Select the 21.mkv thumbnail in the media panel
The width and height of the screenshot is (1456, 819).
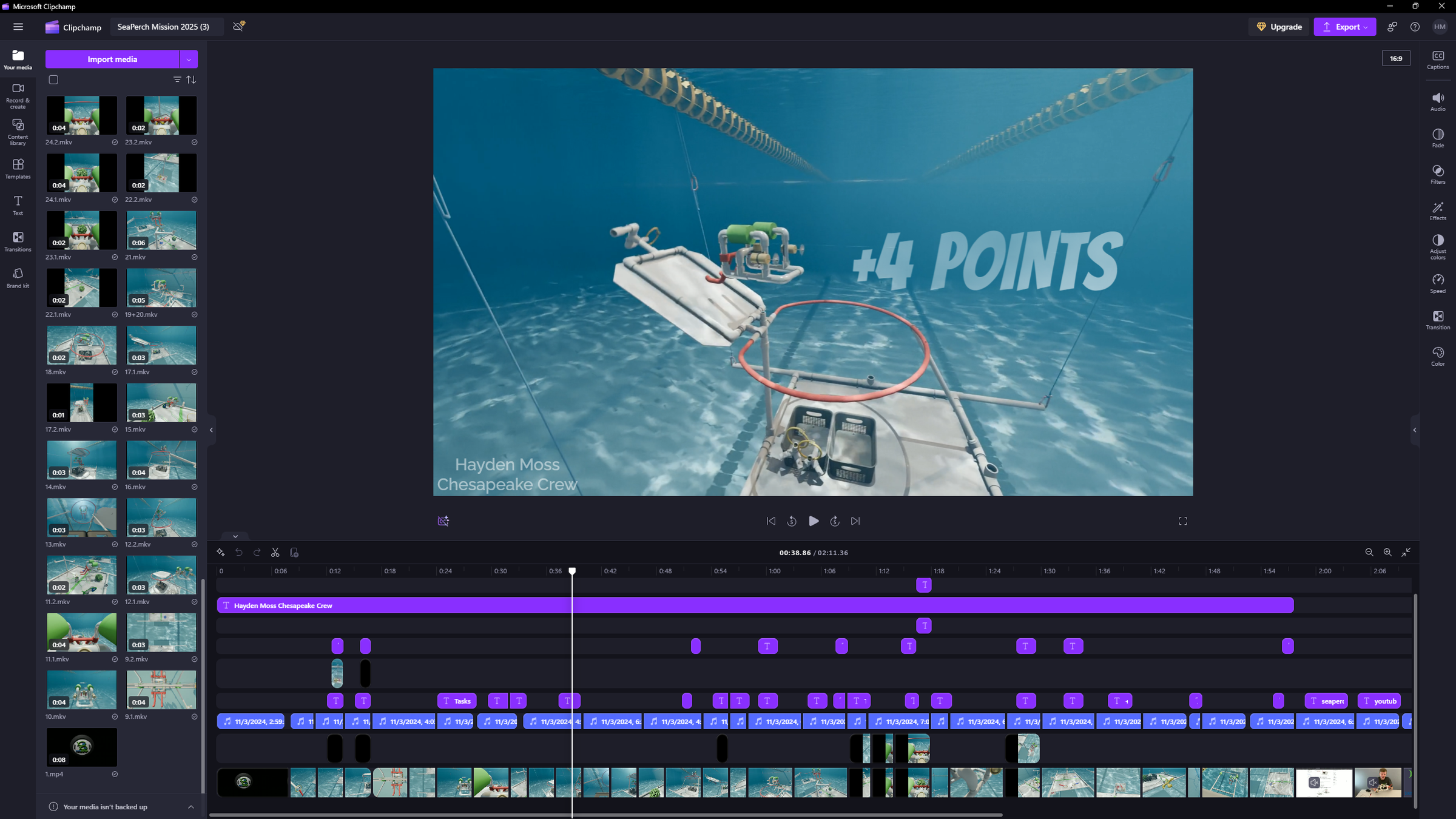coord(161,230)
